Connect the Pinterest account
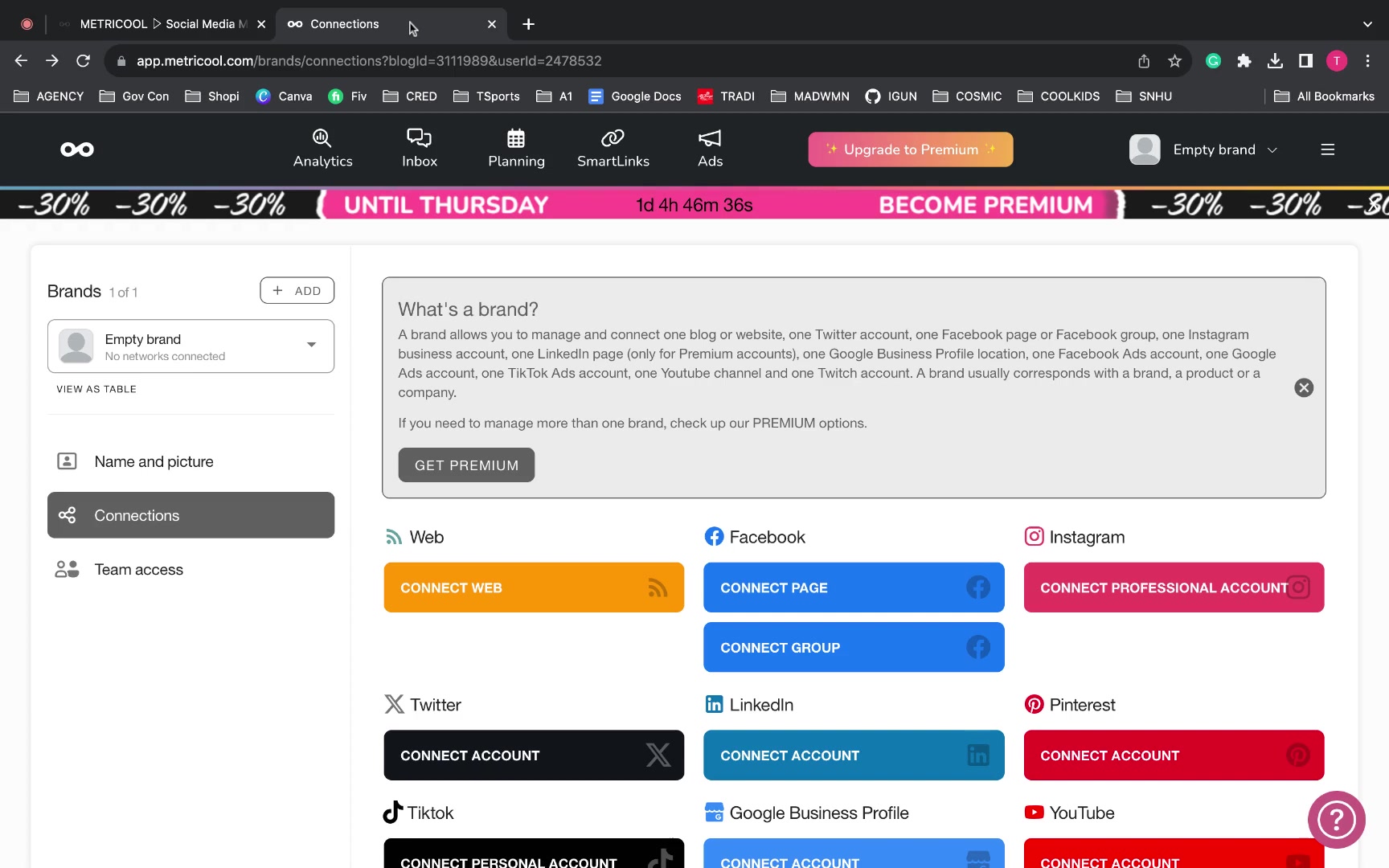This screenshot has height=868, width=1389. [1174, 755]
